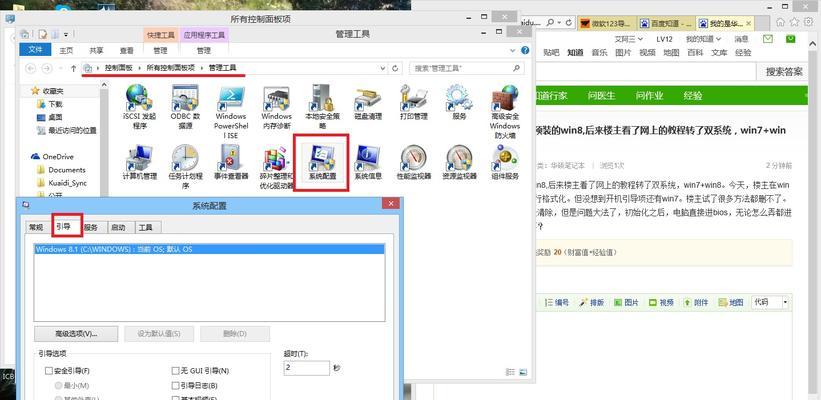Open 性能监视器 icon
This screenshot has width=821, height=400.
tap(414, 157)
